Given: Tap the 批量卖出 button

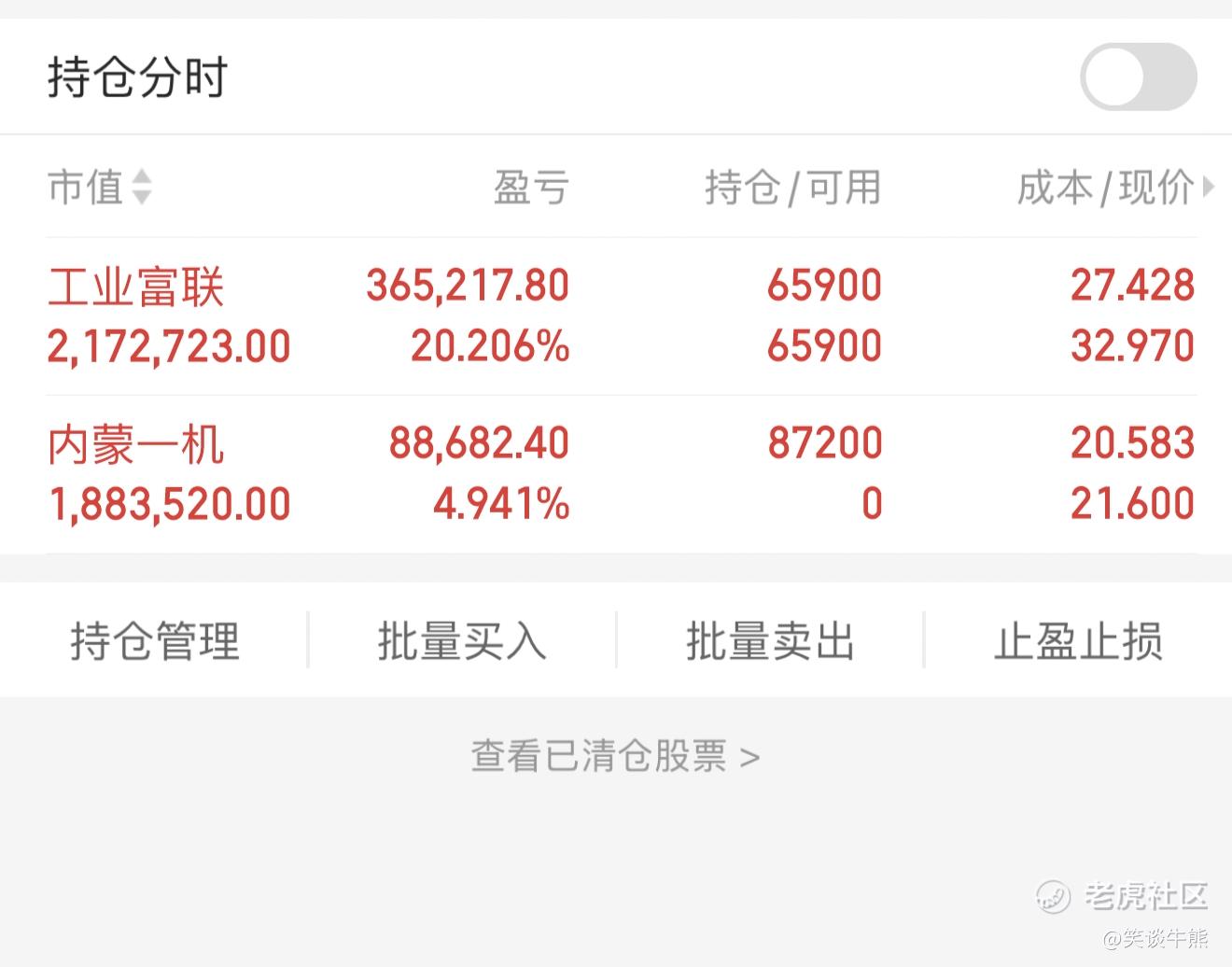Looking at the screenshot, I should coord(770,641).
